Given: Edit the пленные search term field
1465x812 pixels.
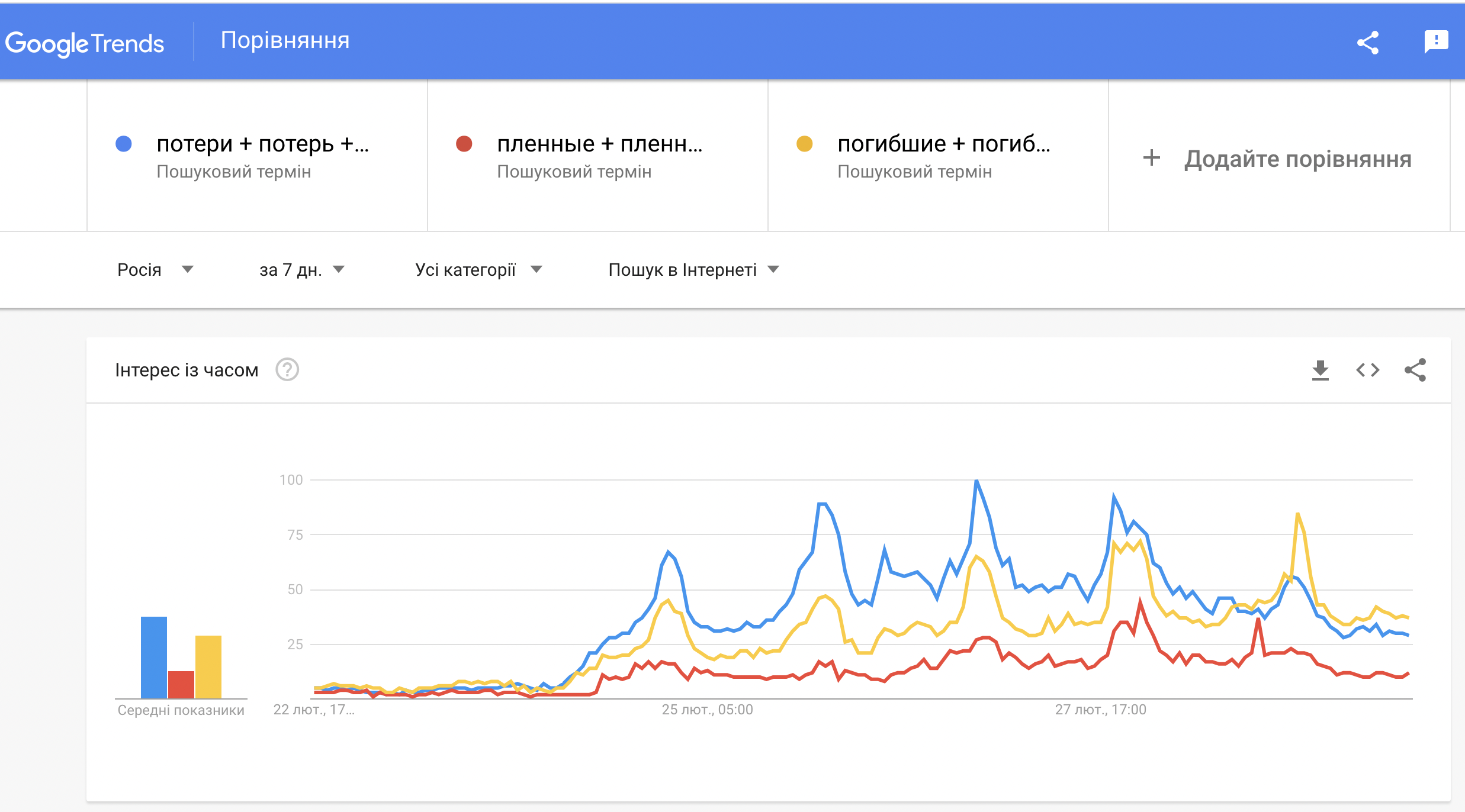Looking at the screenshot, I should (599, 144).
